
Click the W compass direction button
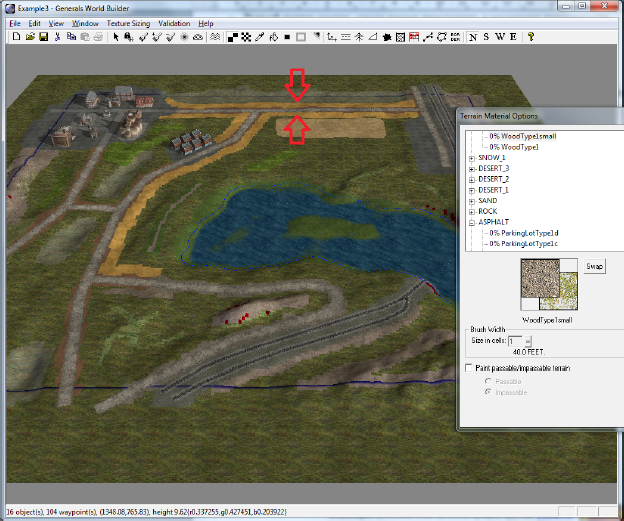click(500, 37)
